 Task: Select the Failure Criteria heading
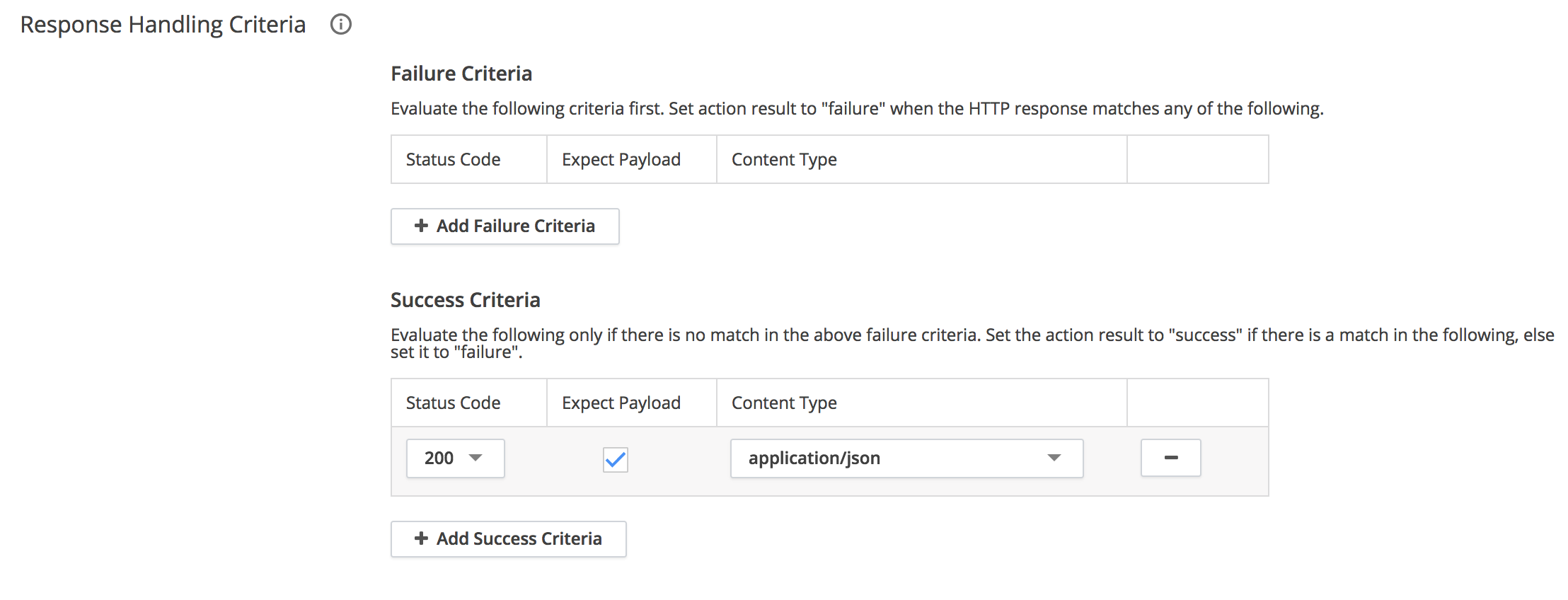(461, 74)
